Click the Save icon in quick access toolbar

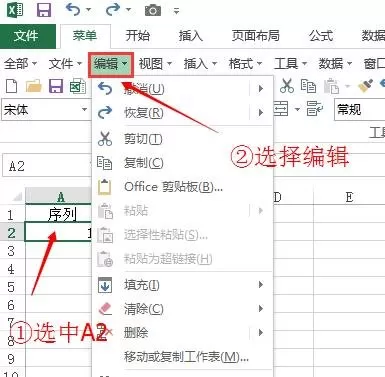[x=44, y=10]
